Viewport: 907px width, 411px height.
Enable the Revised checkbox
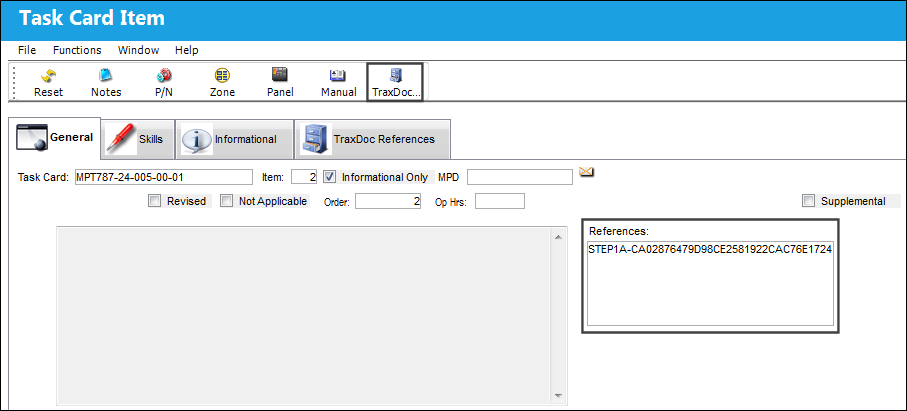(x=154, y=201)
